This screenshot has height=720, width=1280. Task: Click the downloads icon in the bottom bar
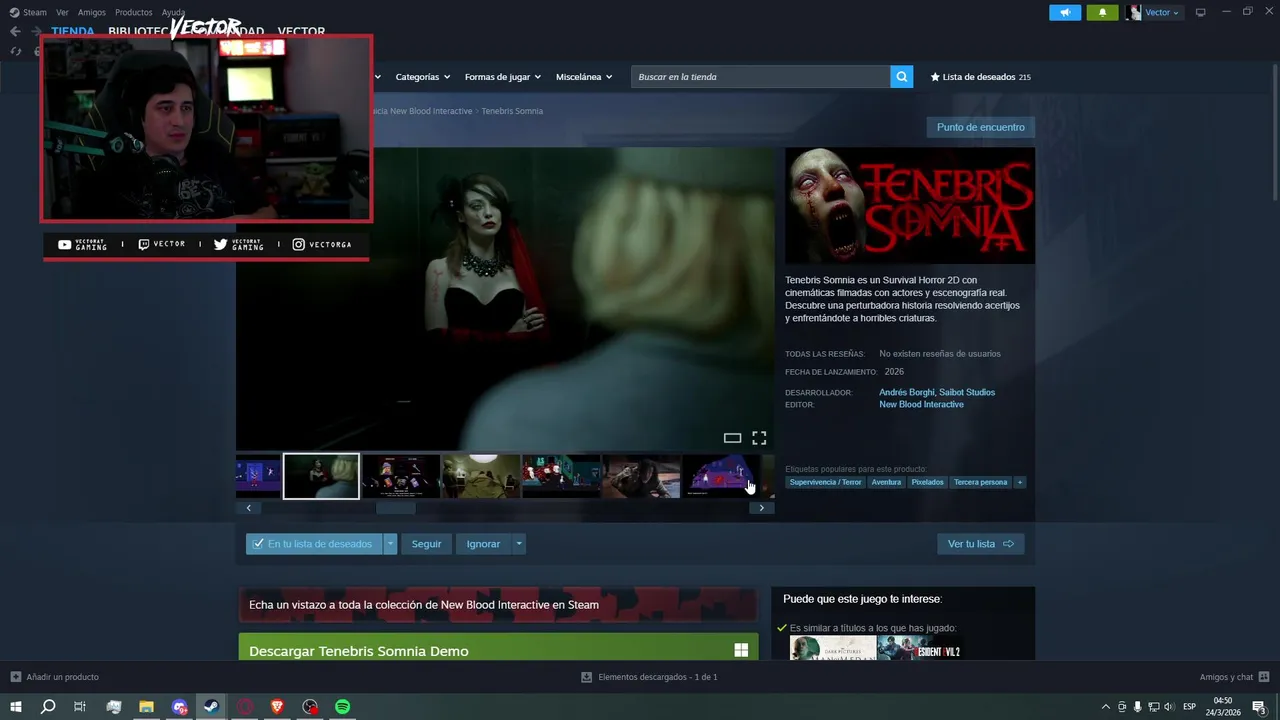587,677
